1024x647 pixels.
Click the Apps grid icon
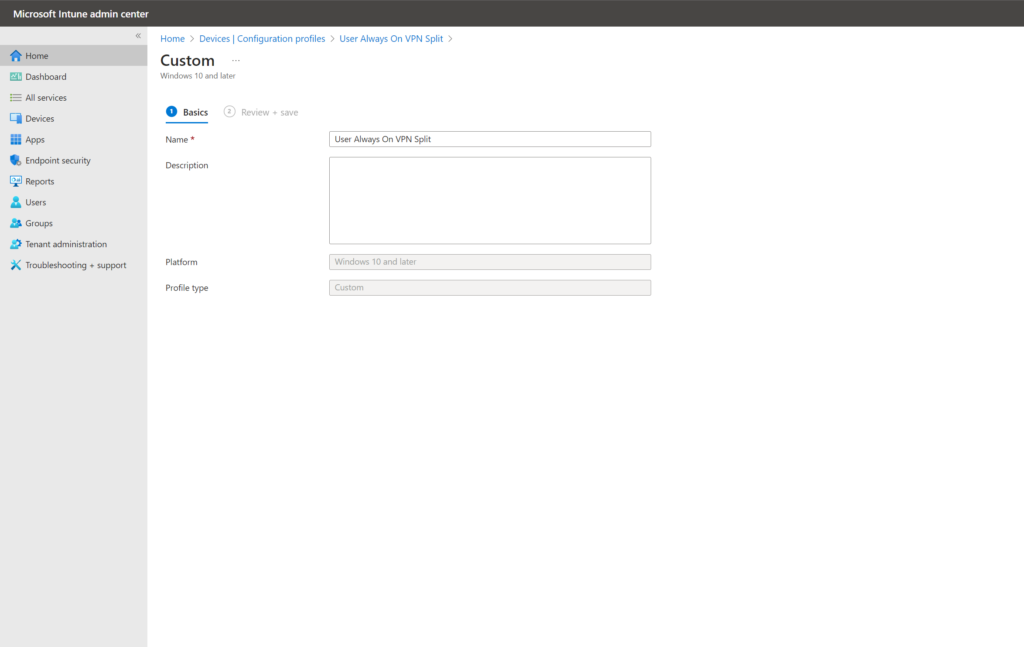[x=16, y=139]
